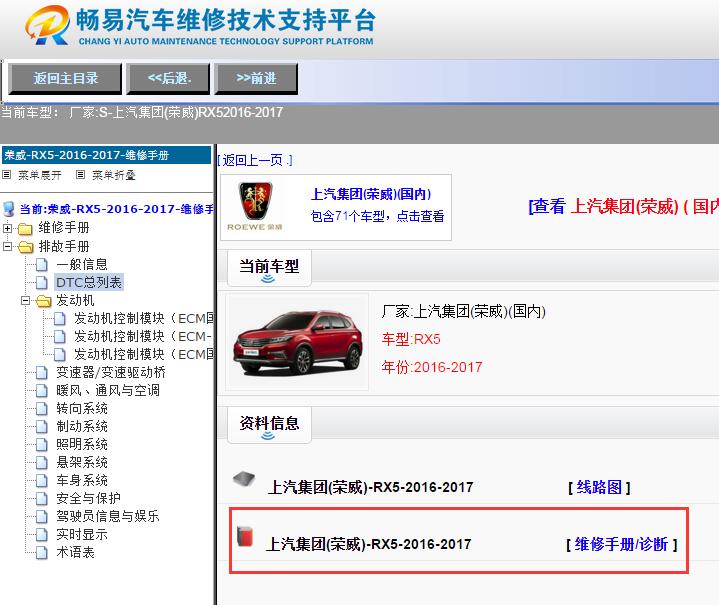Click the page icon next to 制动系统

(42, 427)
